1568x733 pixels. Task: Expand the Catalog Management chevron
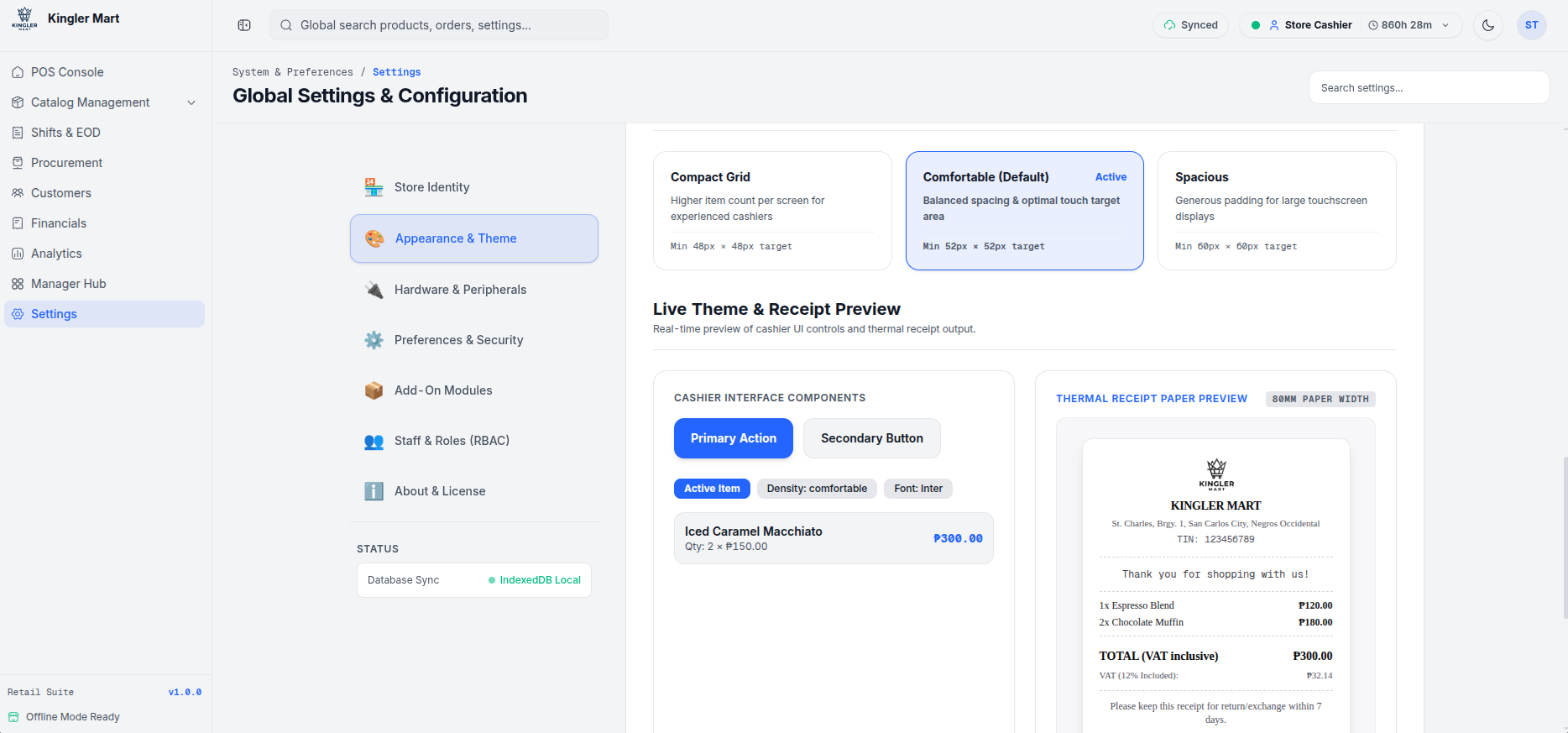[191, 102]
